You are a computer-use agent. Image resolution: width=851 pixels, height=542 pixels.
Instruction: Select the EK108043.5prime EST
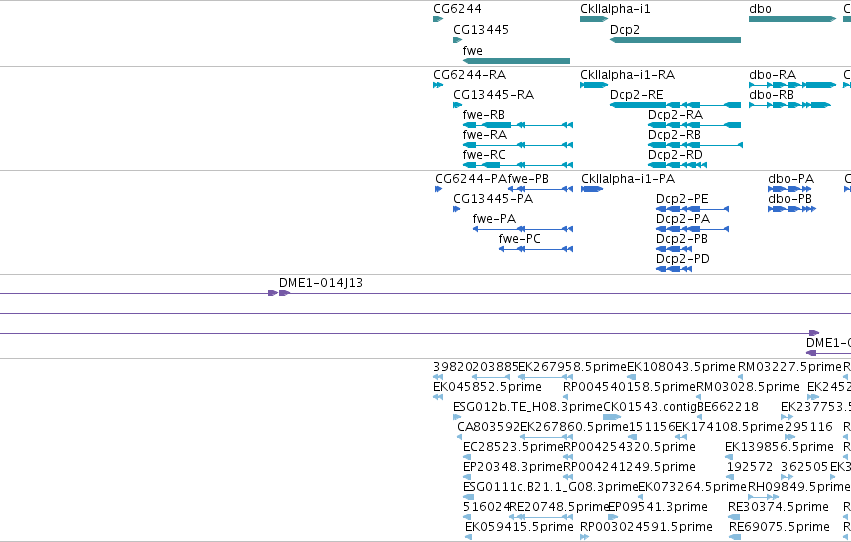[x=633, y=377]
